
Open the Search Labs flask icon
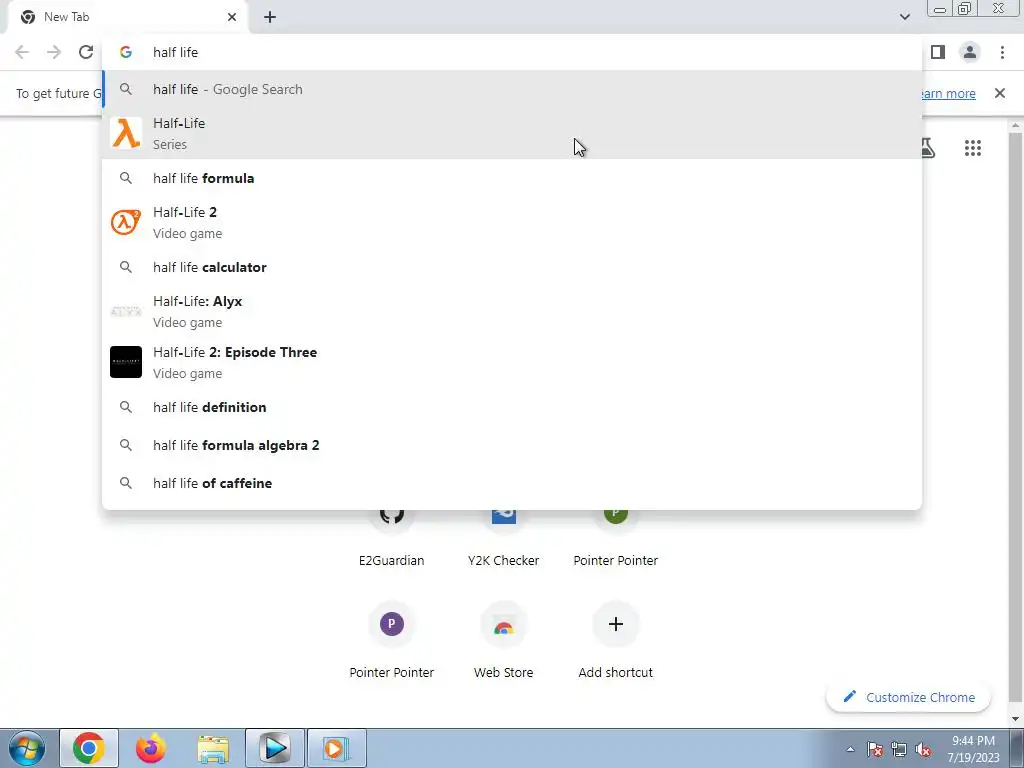(927, 148)
